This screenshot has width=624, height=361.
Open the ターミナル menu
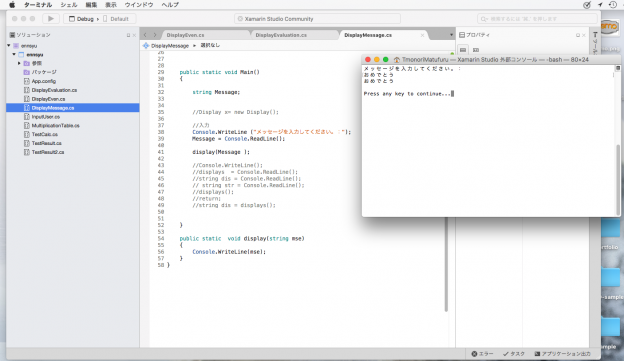pos(38,5)
